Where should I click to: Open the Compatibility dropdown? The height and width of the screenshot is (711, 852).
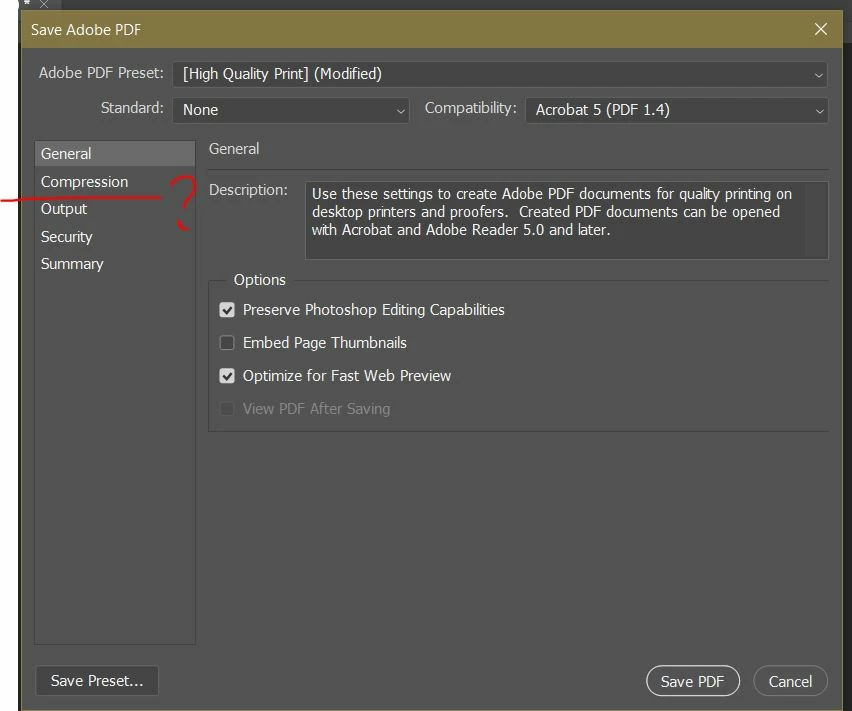click(x=676, y=110)
